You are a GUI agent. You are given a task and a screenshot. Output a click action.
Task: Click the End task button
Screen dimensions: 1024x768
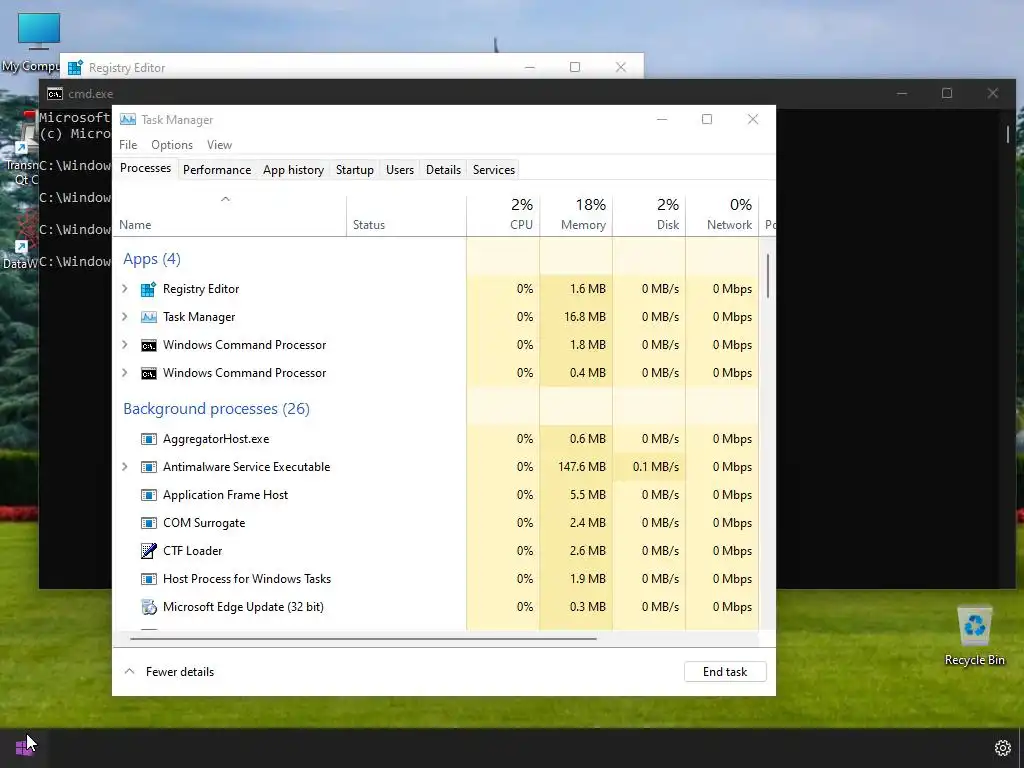click(725, 672)
